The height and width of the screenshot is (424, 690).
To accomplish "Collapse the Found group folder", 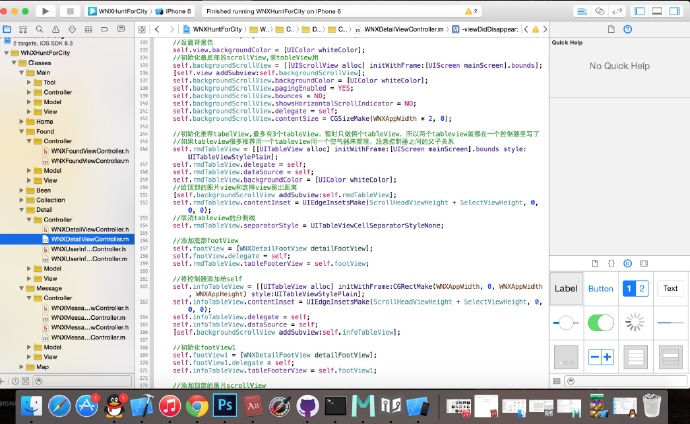I will point(19,131).
